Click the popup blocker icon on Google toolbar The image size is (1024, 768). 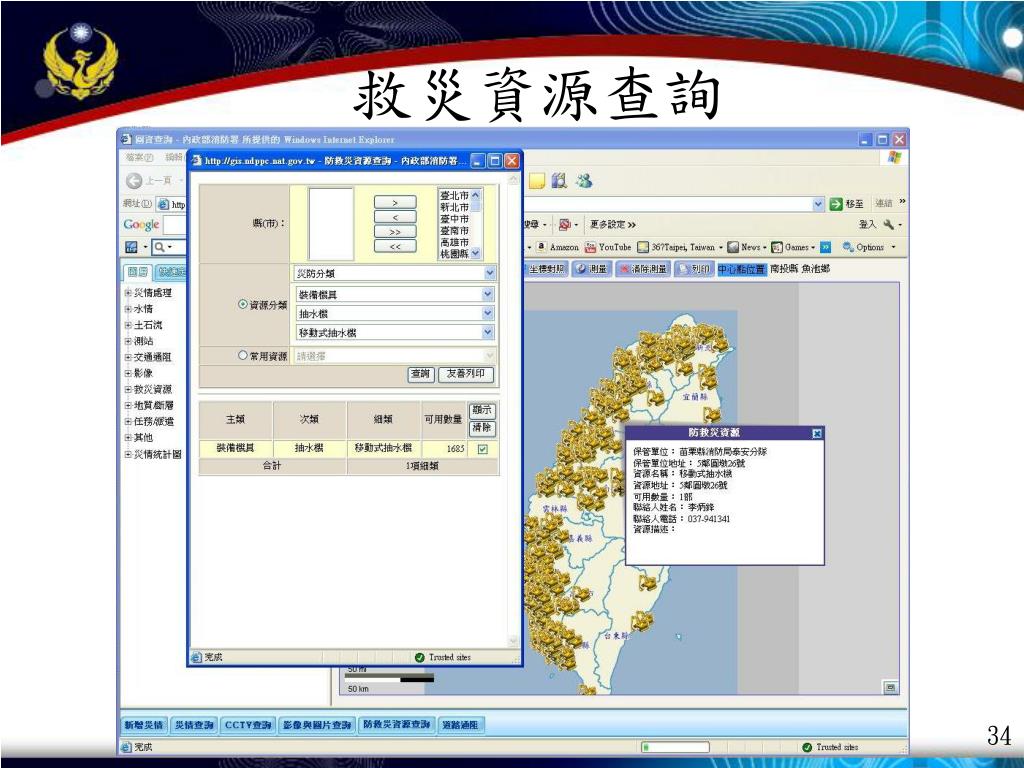click(x=565, y=225)
